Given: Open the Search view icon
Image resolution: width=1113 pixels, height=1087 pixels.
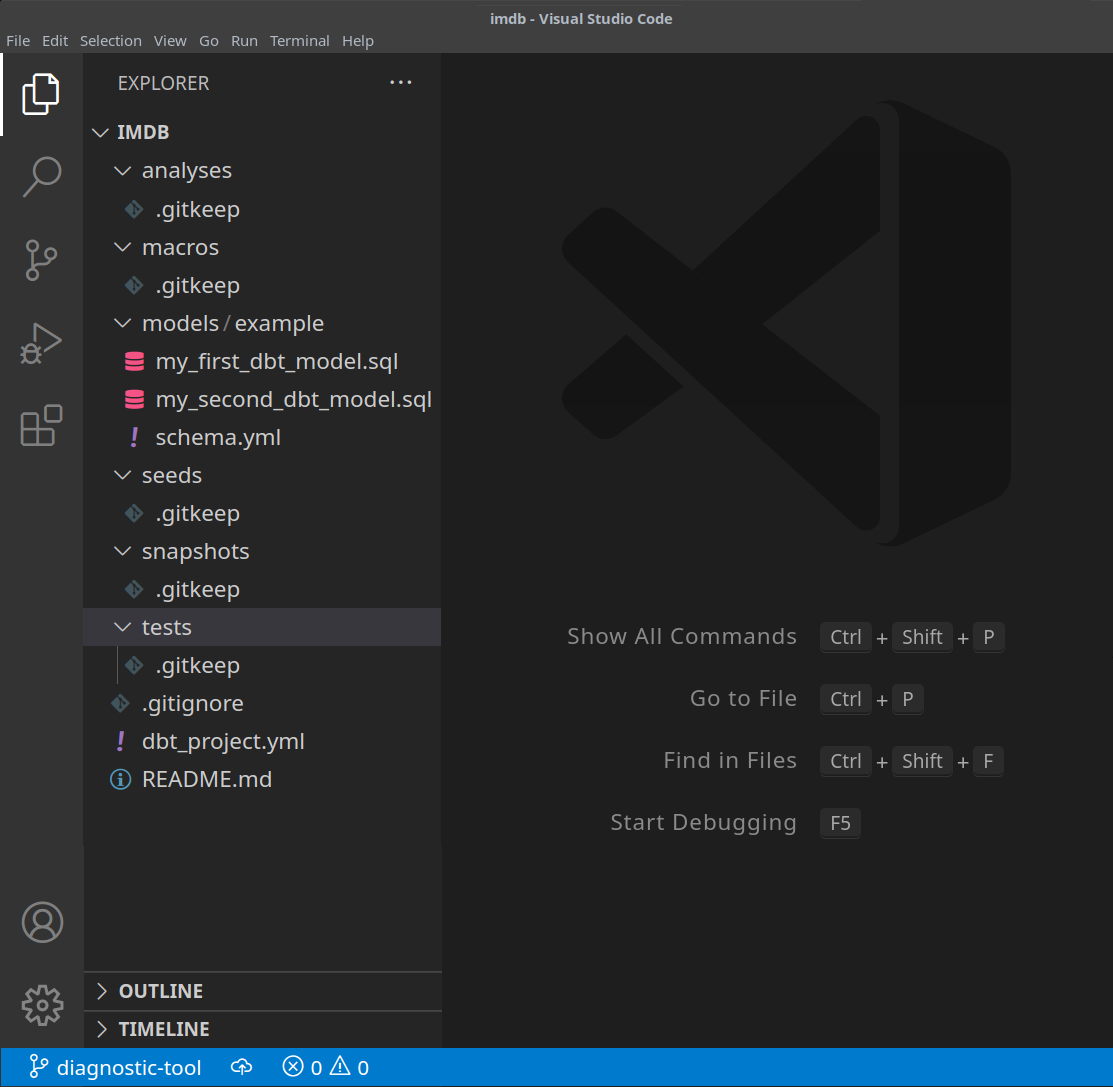Looking at the screenshot, I should 41,177.
